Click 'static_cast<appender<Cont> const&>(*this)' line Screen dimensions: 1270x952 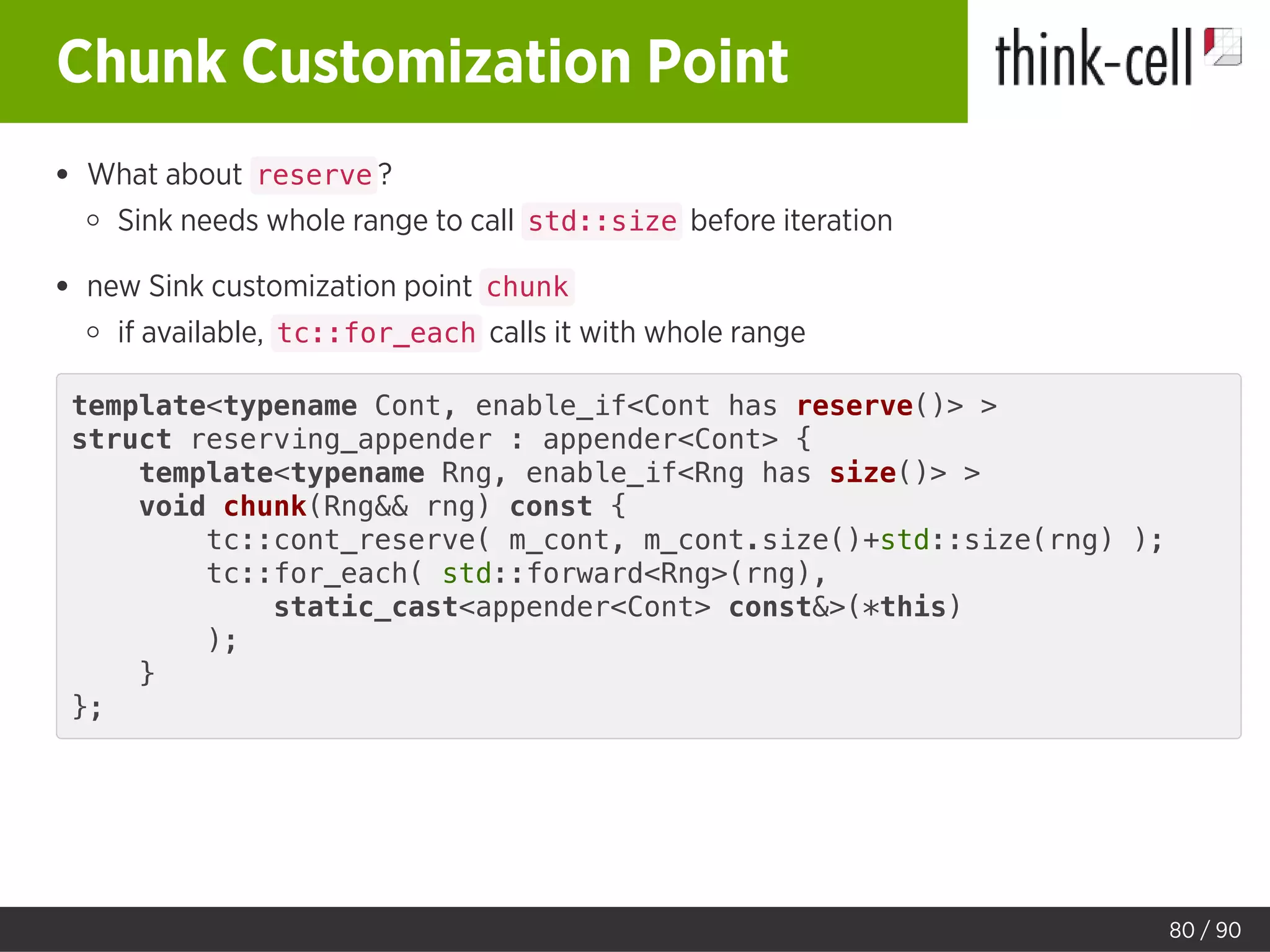617,607
